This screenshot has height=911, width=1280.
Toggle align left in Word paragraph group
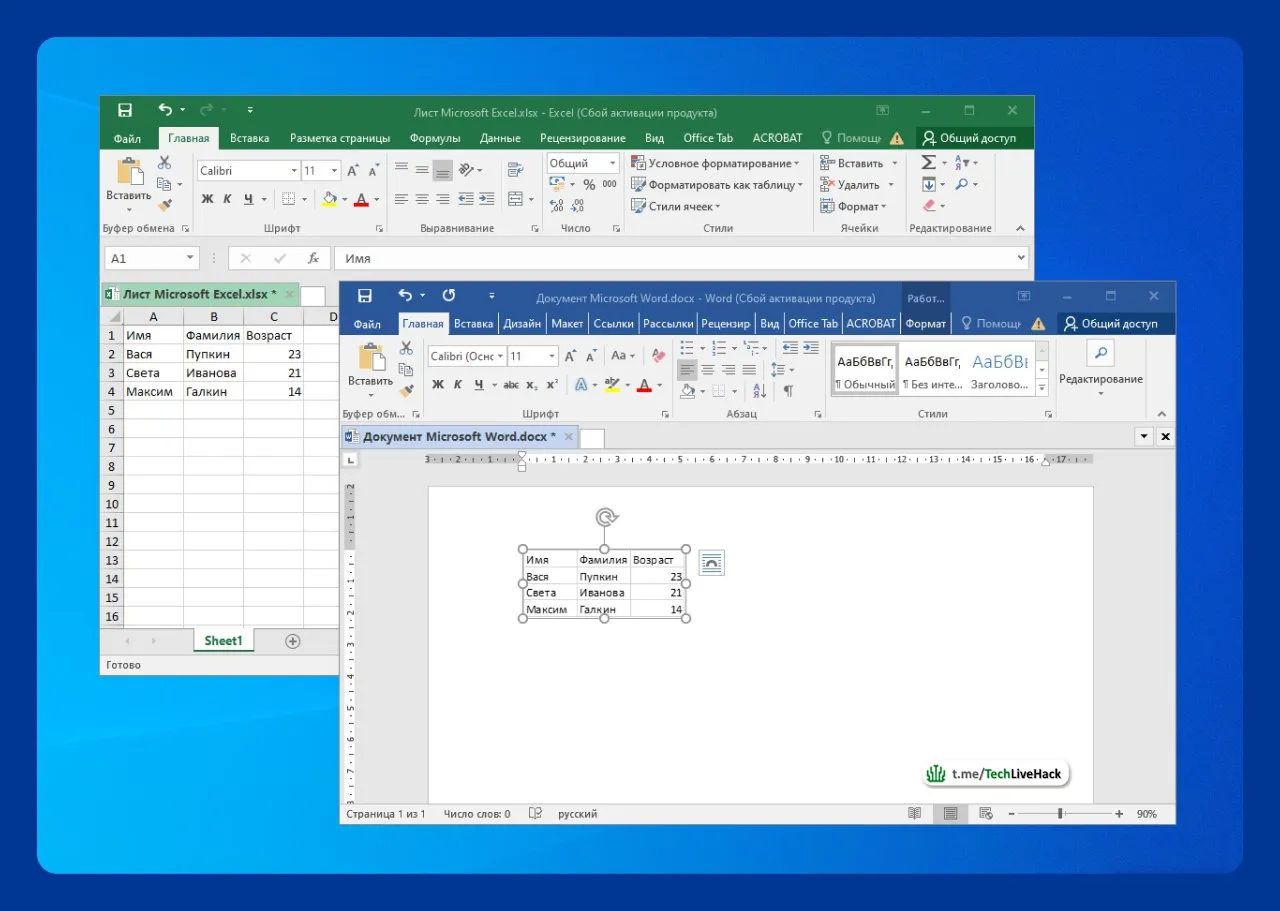687,369
